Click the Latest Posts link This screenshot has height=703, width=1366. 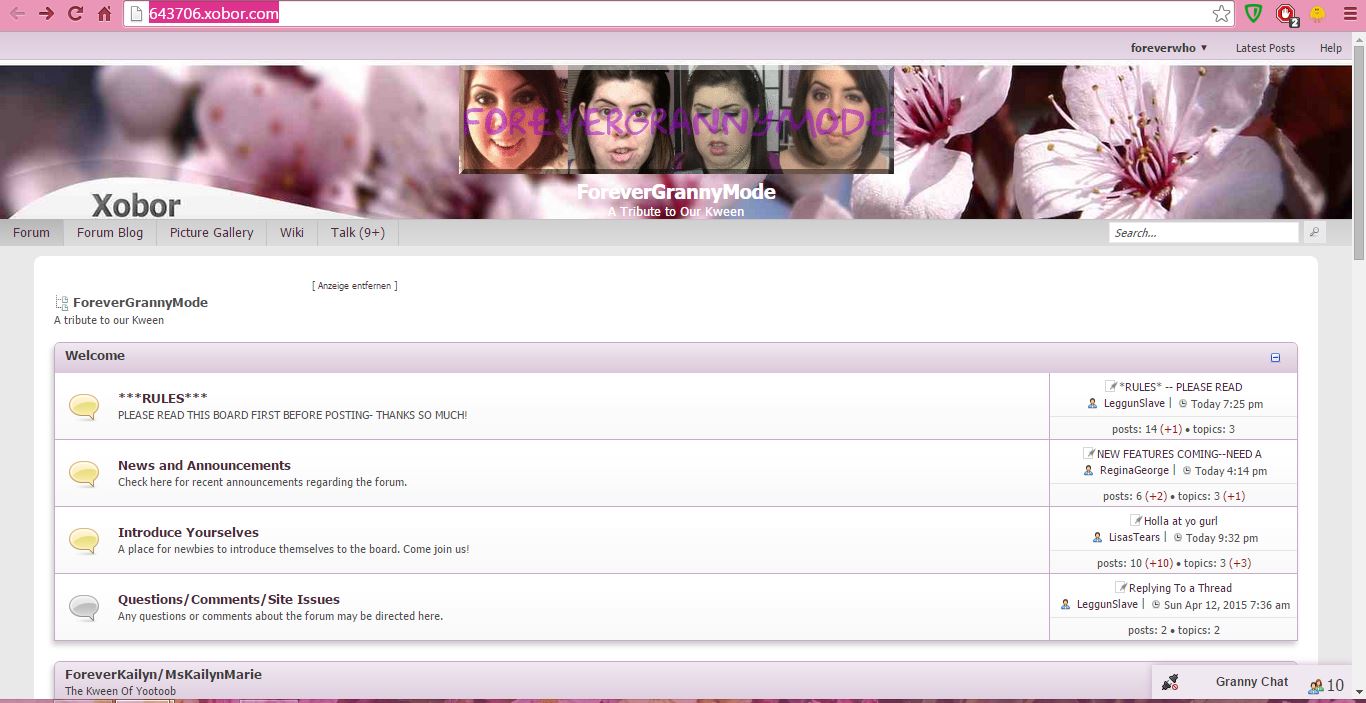tap(1264, 48)
